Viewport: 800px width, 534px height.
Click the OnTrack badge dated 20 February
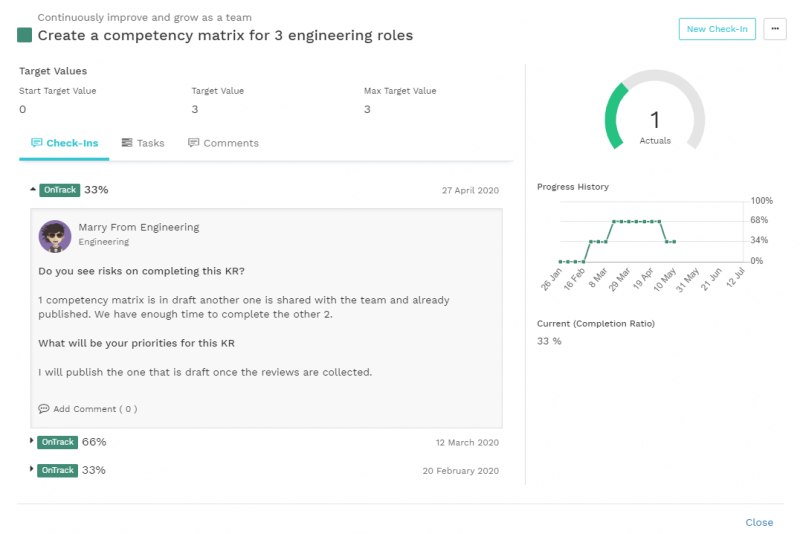[x=58, y=470]
